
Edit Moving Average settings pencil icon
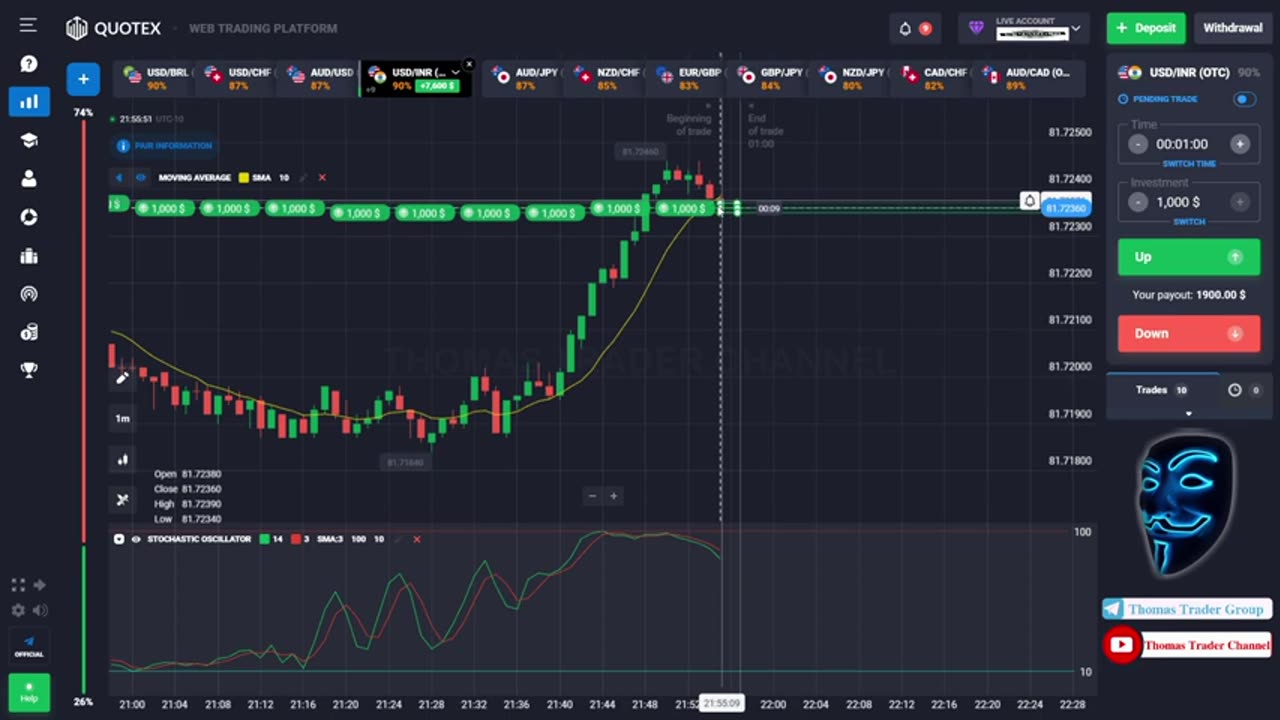[303, 178]
